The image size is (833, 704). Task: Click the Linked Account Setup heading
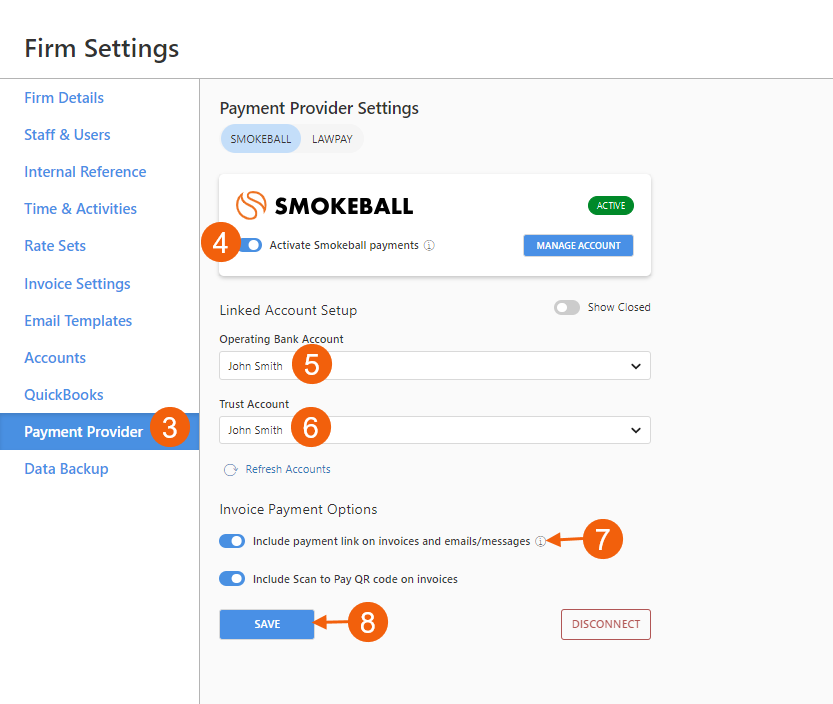[x=288, y=310]
